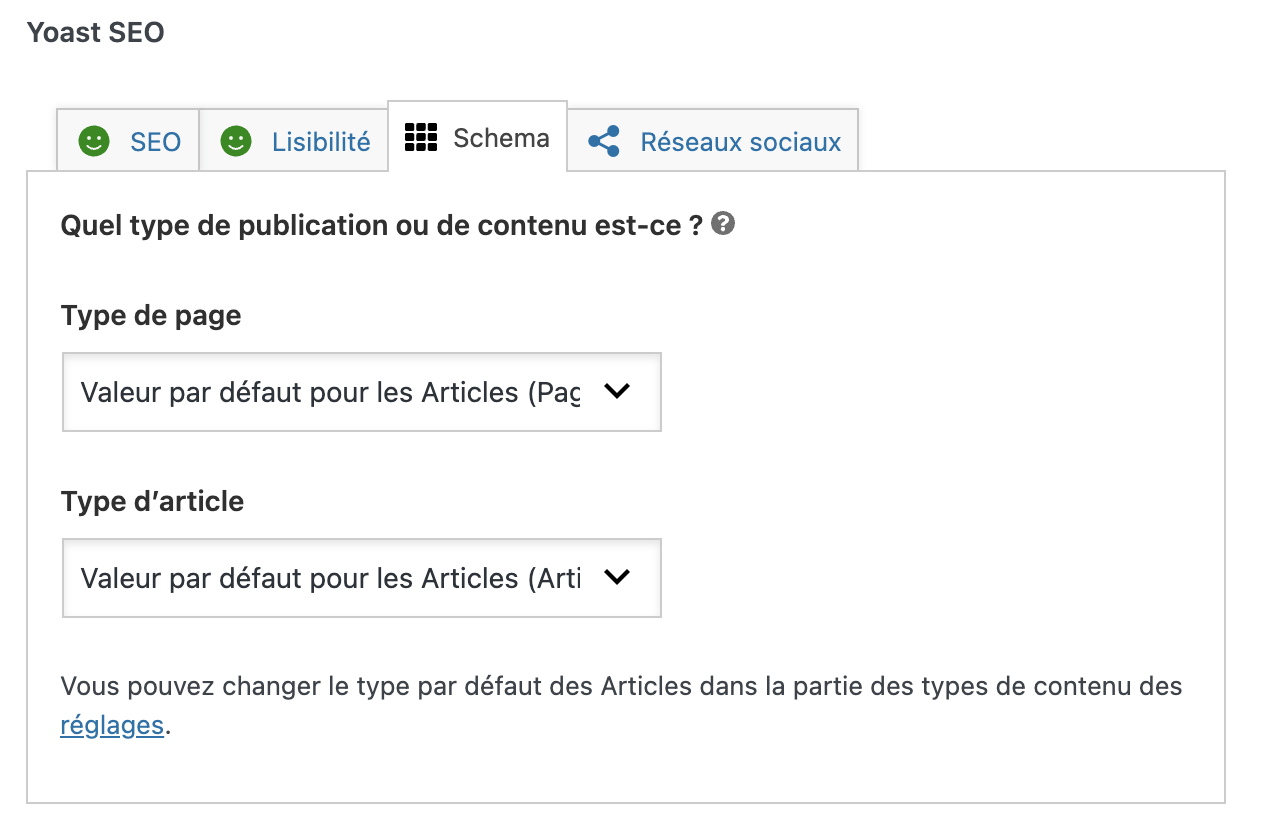The height and width of the screenshot is (830, 1274).
Task: Switch to the SEO tab
Action: (128, 142)
